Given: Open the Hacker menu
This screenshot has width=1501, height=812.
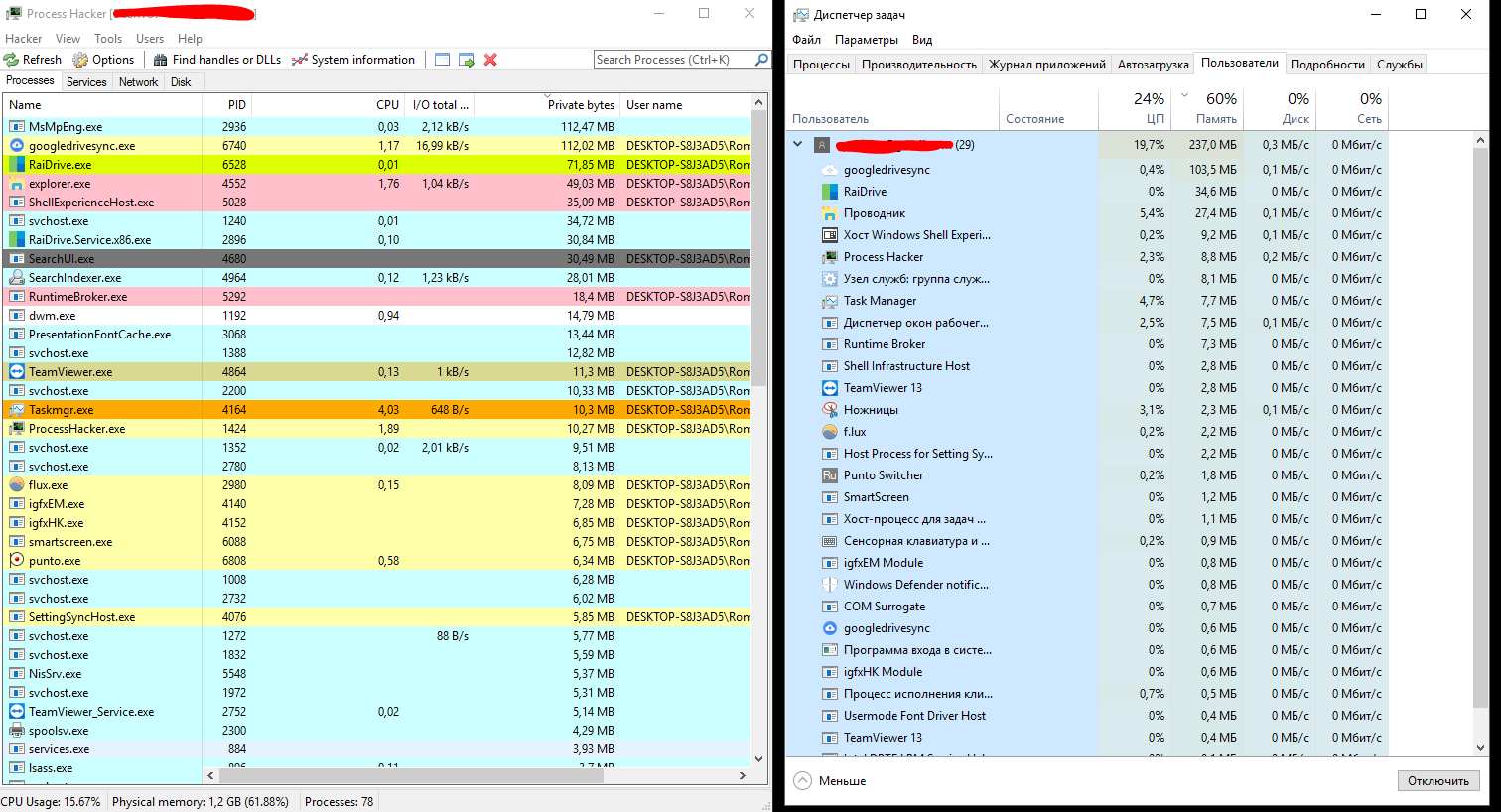Looking at the screenshot, I should pos(24,39).
